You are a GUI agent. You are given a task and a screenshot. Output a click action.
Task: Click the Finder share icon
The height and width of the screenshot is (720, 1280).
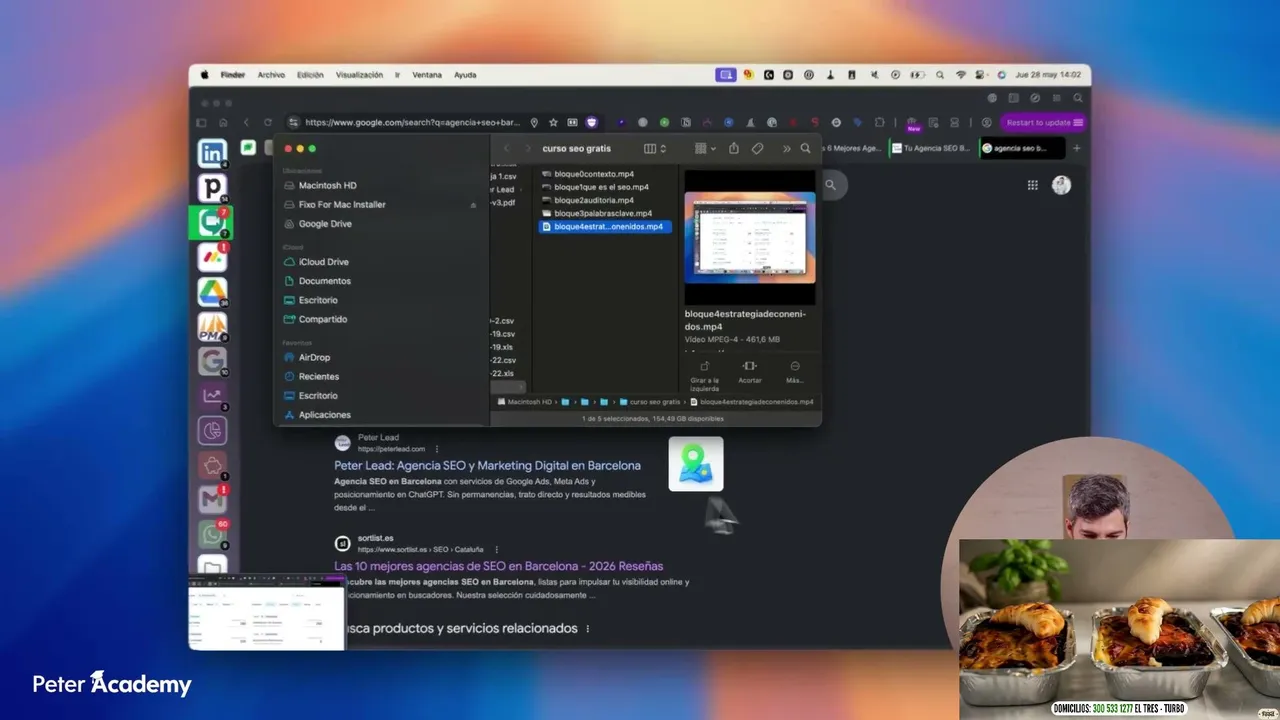coord(734,148)
